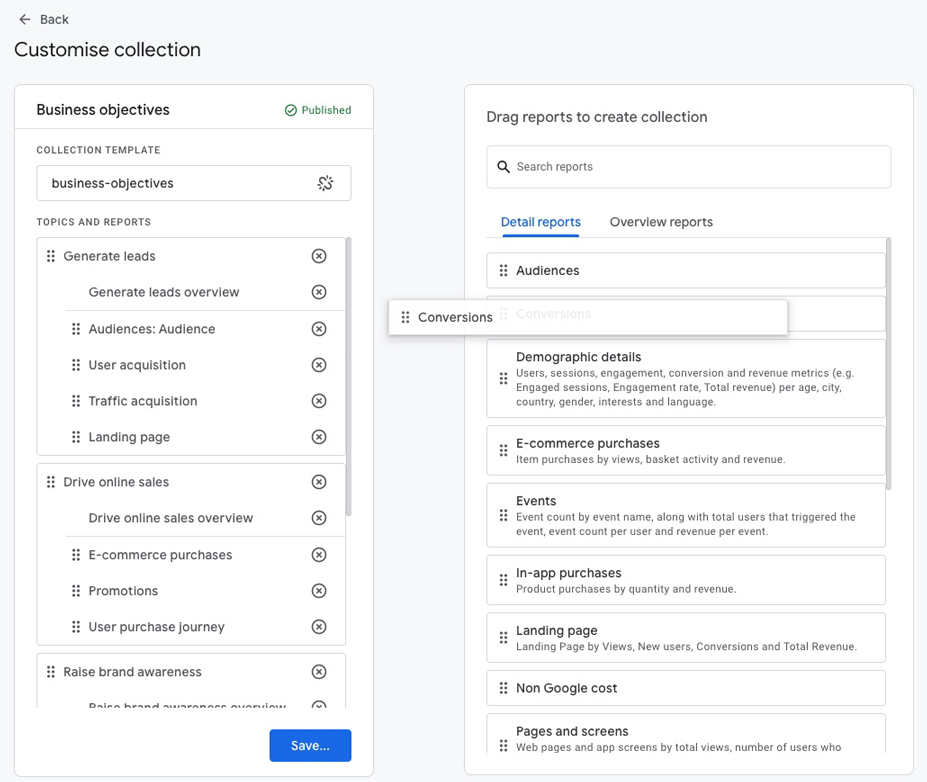This screenshot has width=927, height=782.
Task: Grab the Promotions drag handle
Action: point(76,590)
